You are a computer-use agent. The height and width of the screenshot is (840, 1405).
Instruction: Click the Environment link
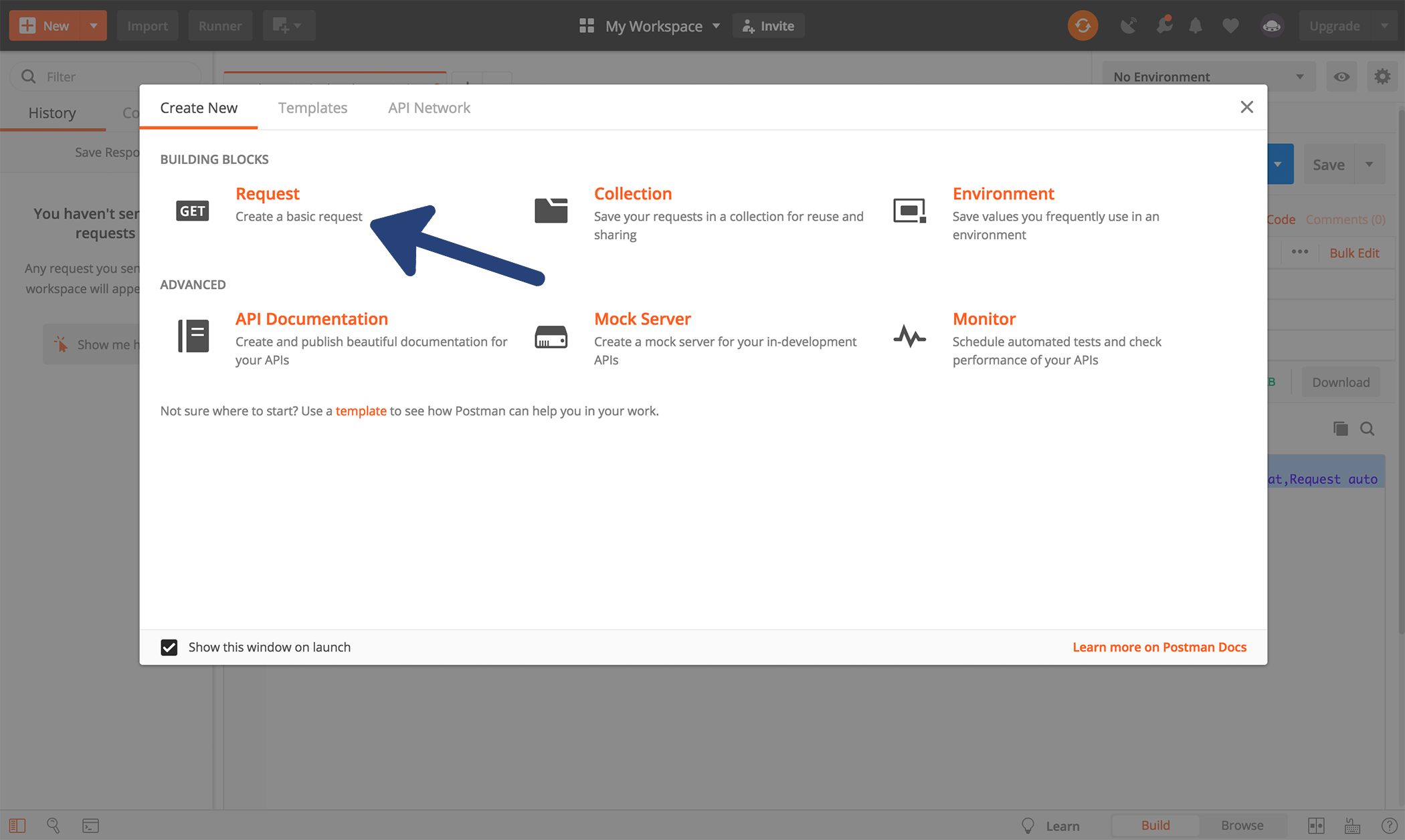click(x=1004, y=193)
